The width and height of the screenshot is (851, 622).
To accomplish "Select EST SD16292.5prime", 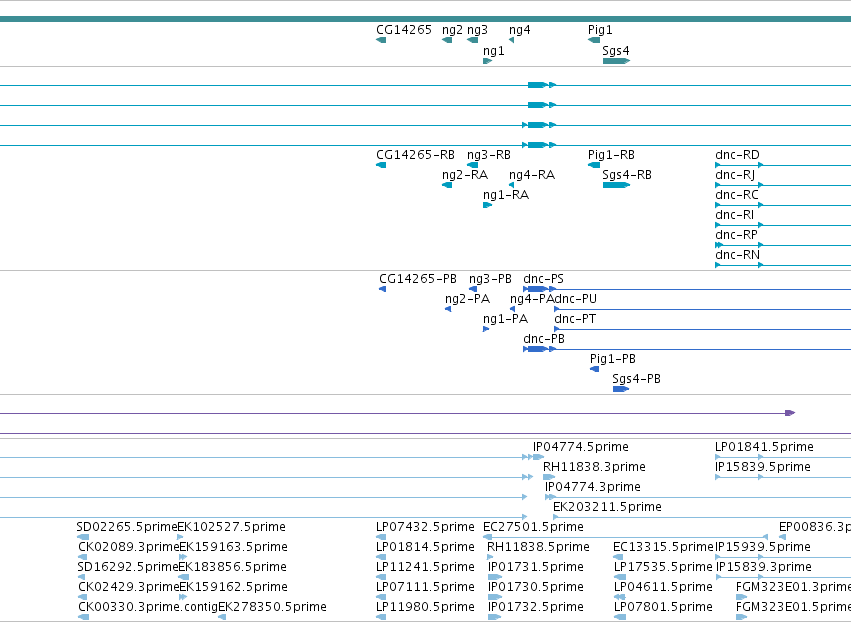I will pos(83,577).
